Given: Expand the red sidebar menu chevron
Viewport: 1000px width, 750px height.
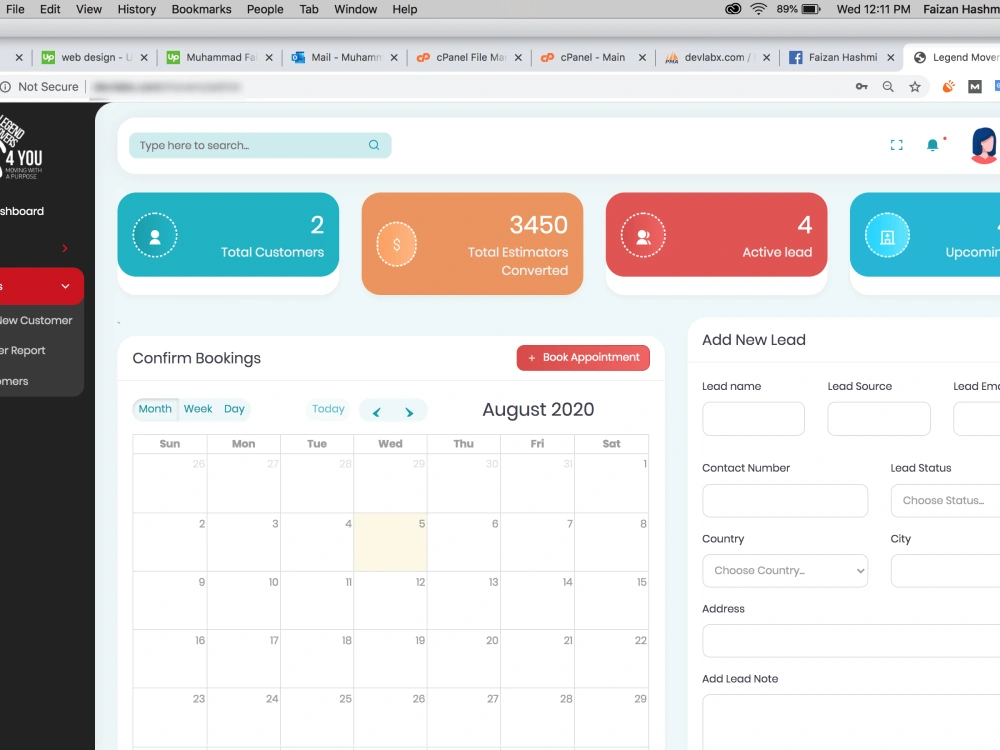Looking at the screenshot, I should click(x=65, y=286).
